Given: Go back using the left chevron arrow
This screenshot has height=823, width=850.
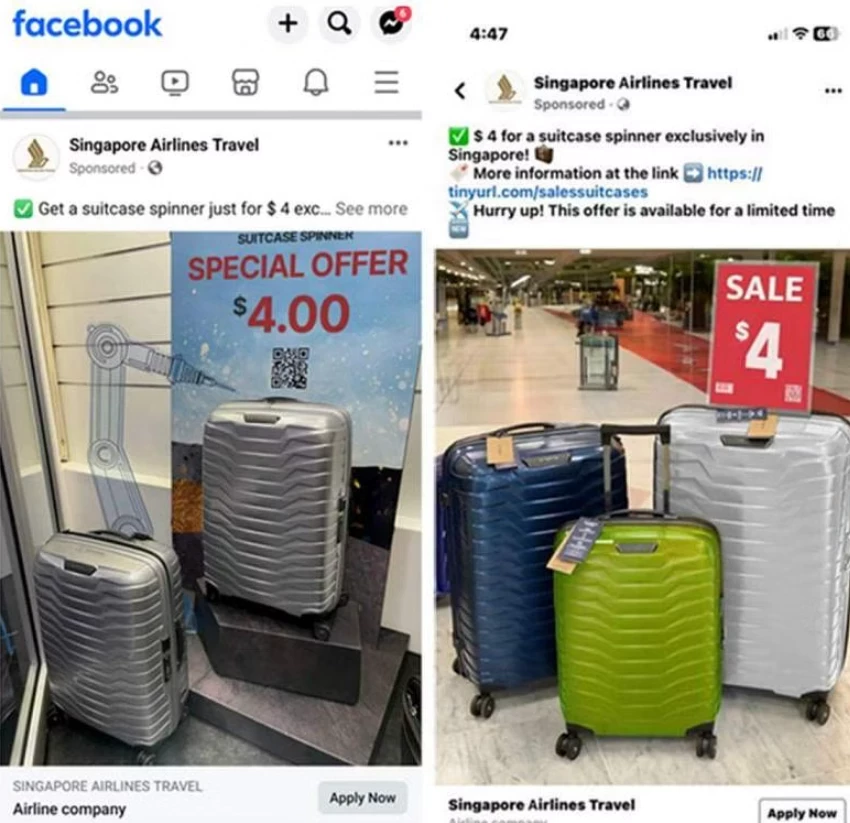Looking at the screenshot, I should click(460, 91).
